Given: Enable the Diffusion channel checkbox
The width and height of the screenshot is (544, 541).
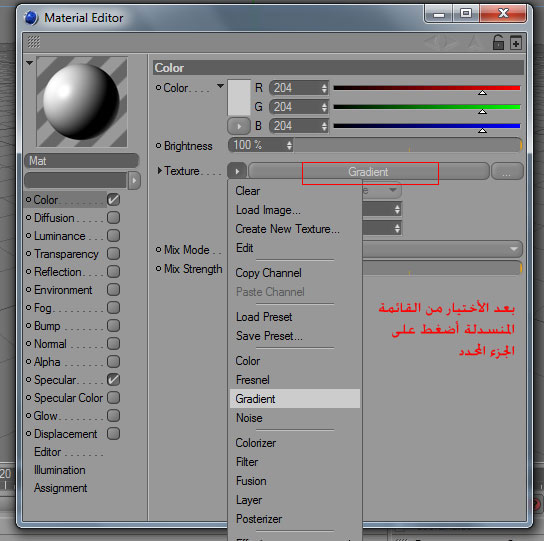Looking at the screenshot, I should click(x=113, y=218).
